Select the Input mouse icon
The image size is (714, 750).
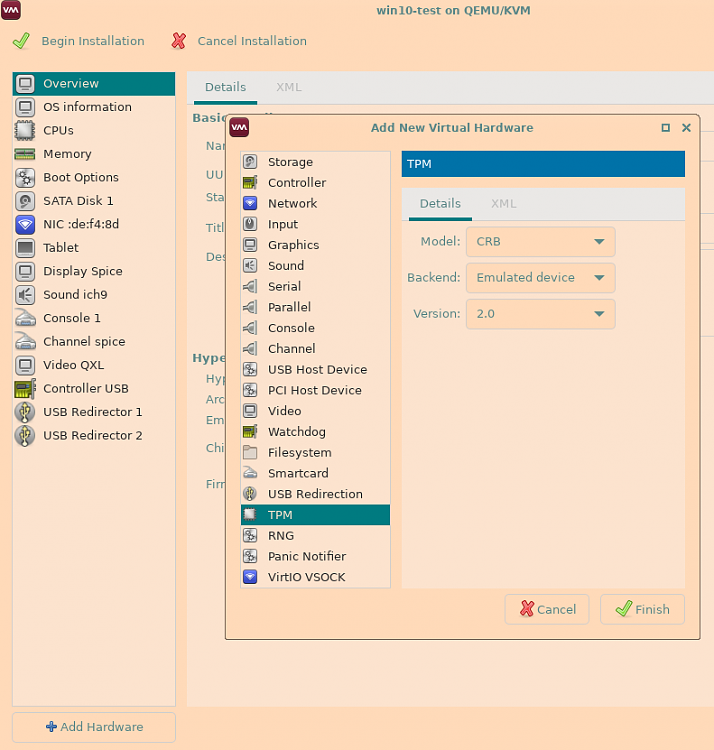point(250,224)
